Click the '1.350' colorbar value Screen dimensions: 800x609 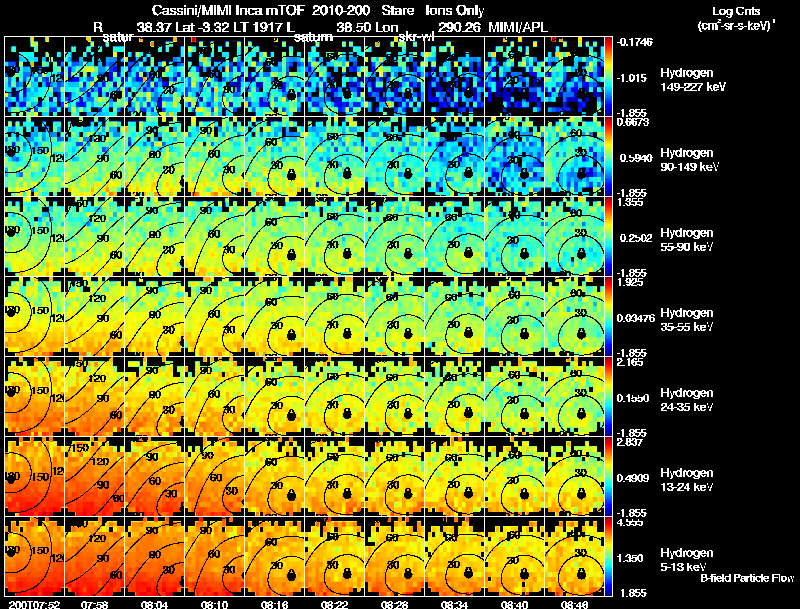(x=630, y=559)
